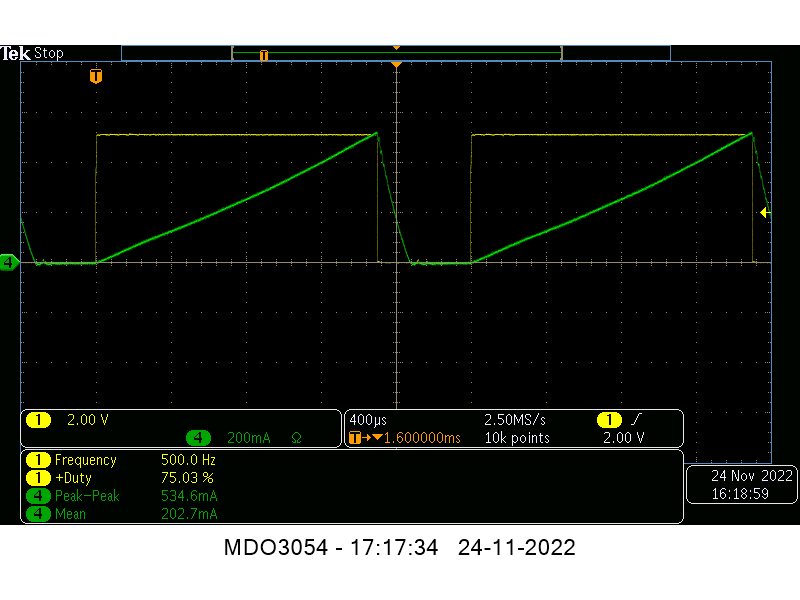The width and height of the screenshot is (800, 600).
Task: Select the Mean measurement row
Action: [x=120, y=514]
